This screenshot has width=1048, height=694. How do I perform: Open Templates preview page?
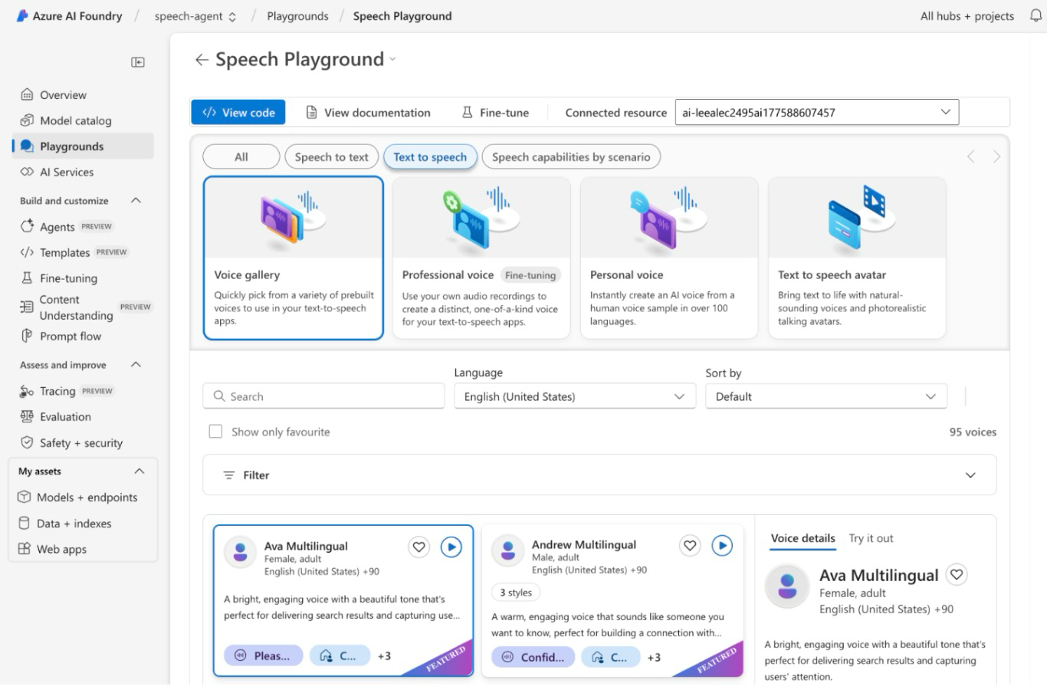(74, 252)
